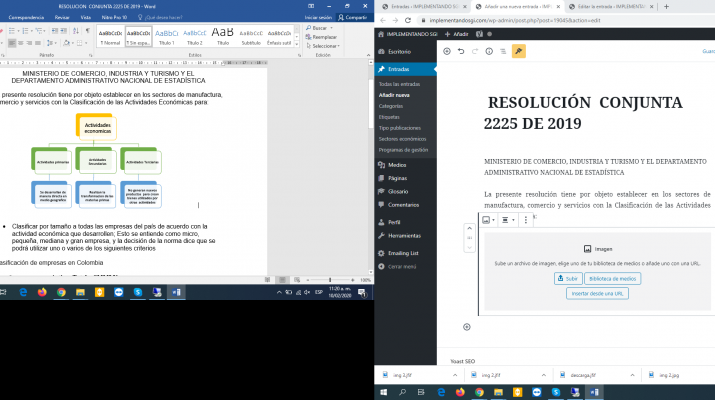The height and width of the screenshot is (400, 715).
Task: Open the block navigation list icon
Action: tap(503, 50)
